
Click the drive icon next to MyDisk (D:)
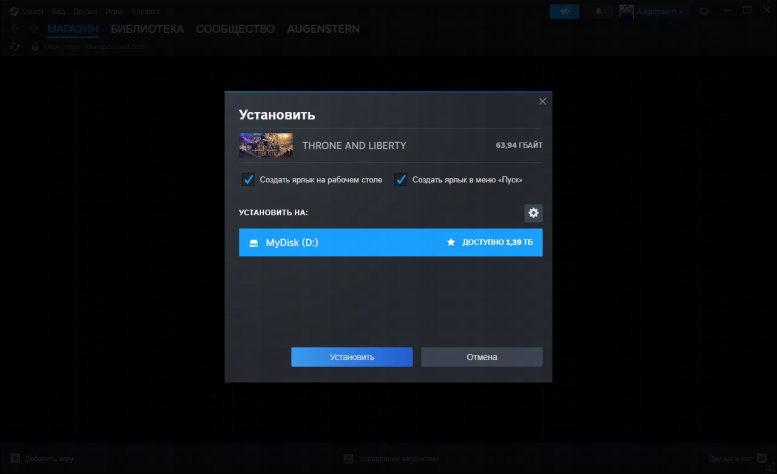point(253,243)
